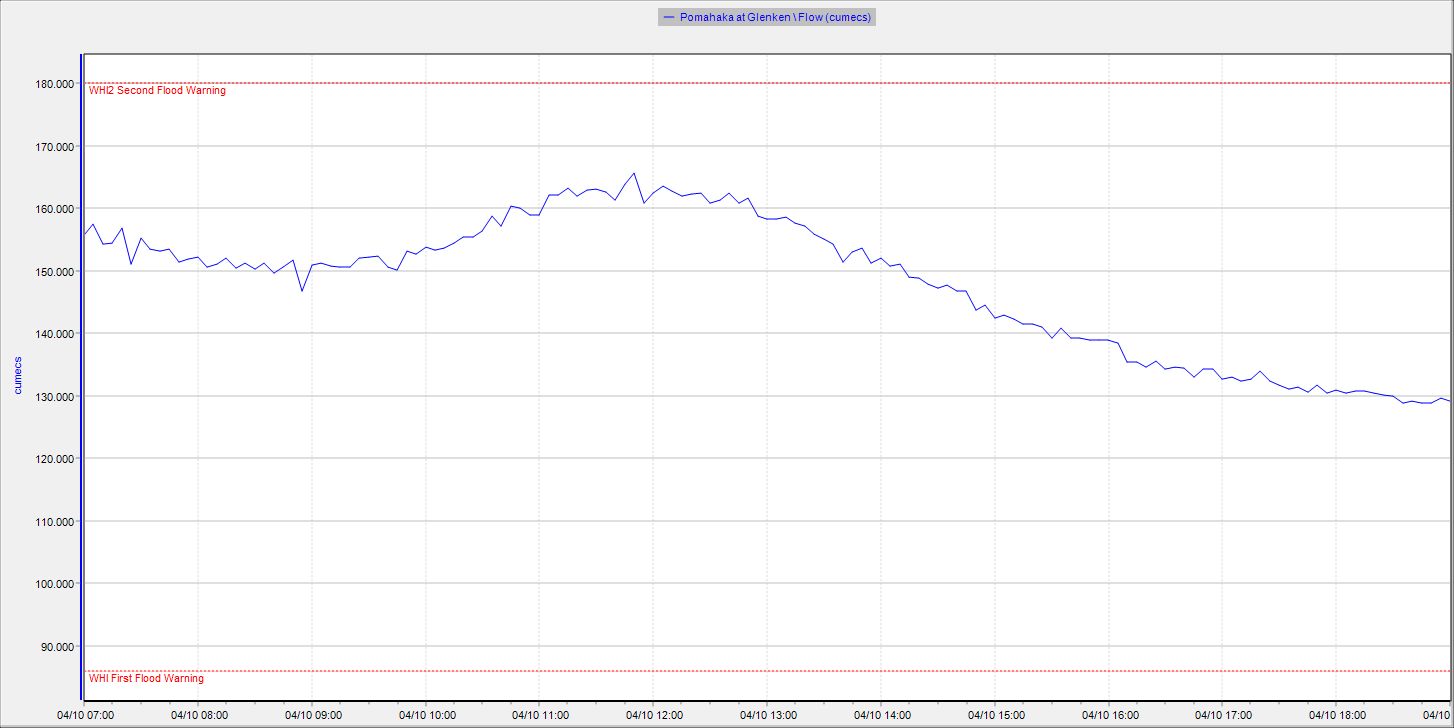Click the 04/10 18:00 time axis label
Viewport: 1454px width, 728px height.
pyautogui.click(x=1338, y=715)
